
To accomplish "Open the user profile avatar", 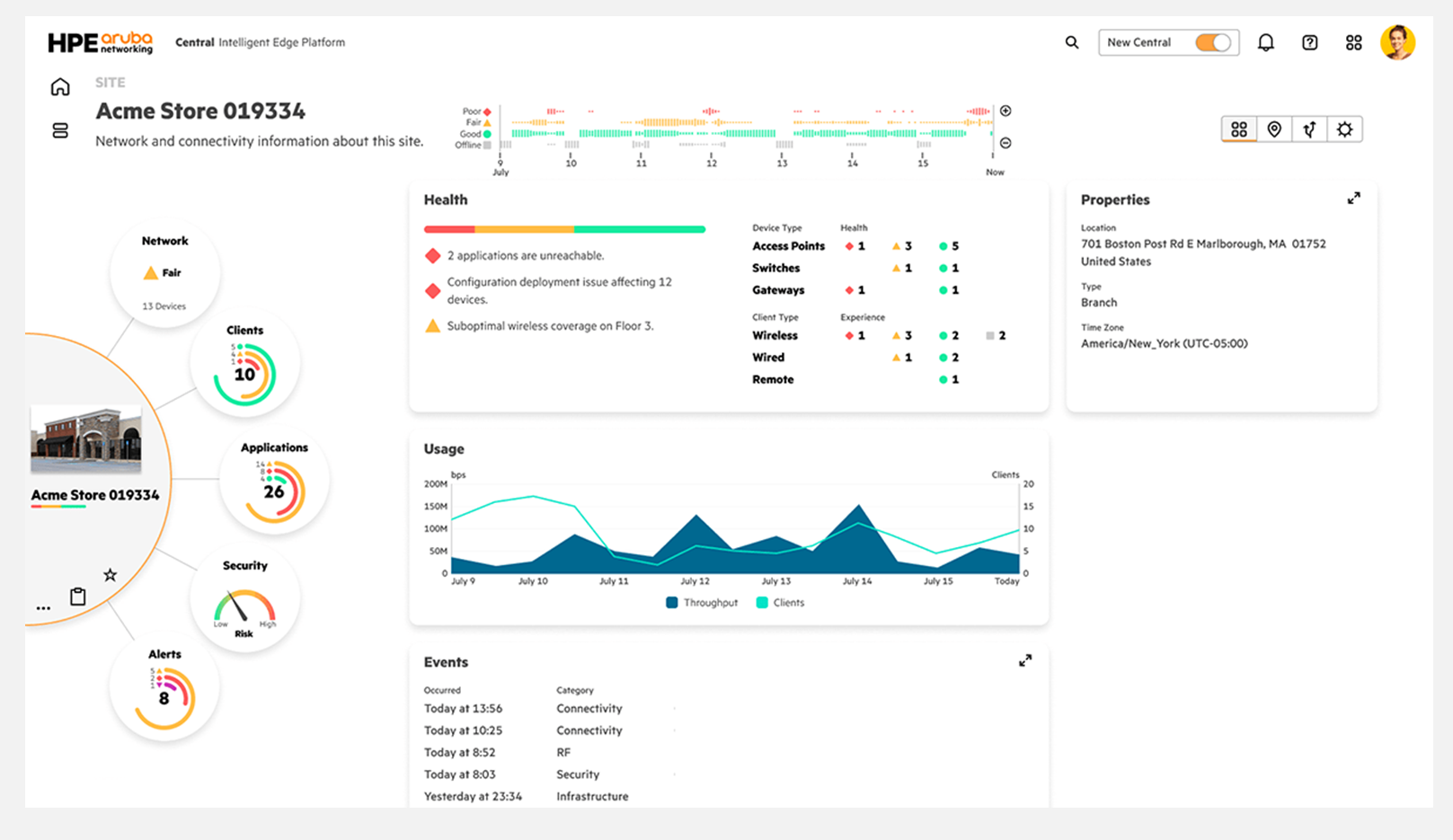I will point(1397,42).
